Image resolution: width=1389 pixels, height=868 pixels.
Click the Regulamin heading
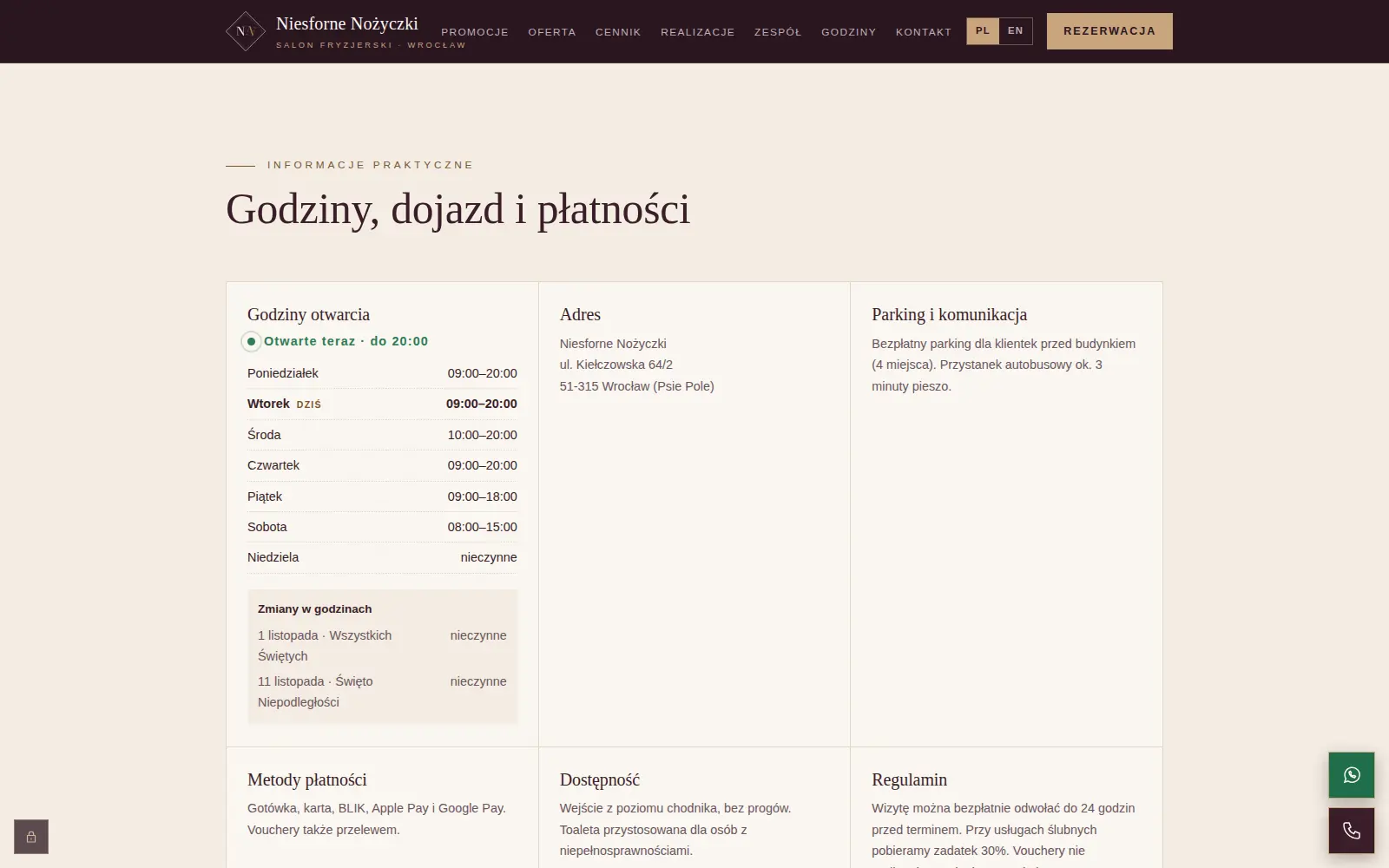click(909, 779)
